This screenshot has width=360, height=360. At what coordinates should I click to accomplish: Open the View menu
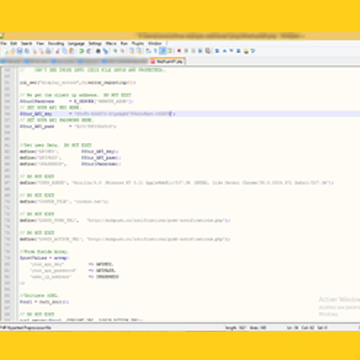(x=40, y=44)
